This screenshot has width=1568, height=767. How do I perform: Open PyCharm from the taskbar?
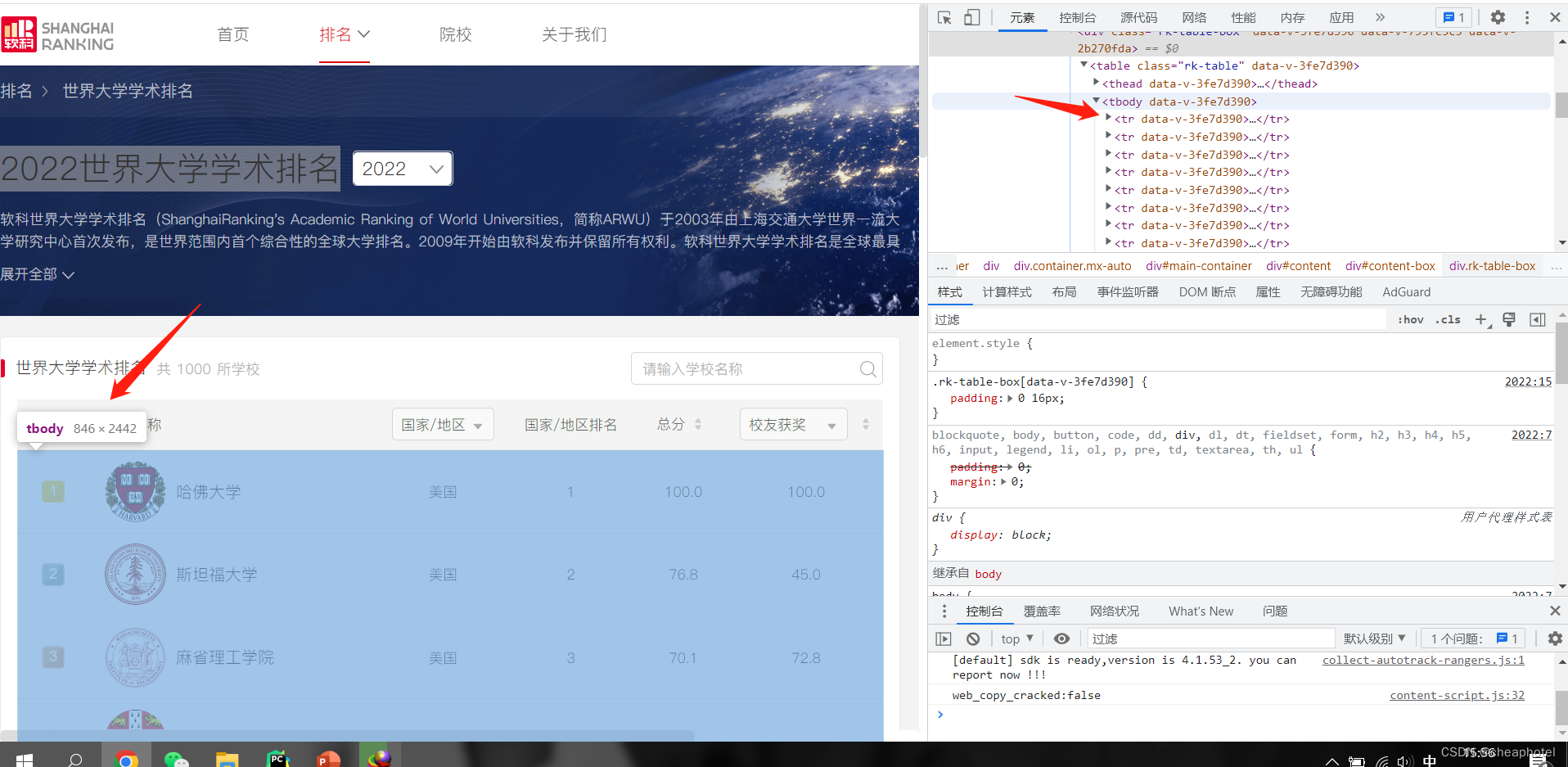click(x=278, y=759)
